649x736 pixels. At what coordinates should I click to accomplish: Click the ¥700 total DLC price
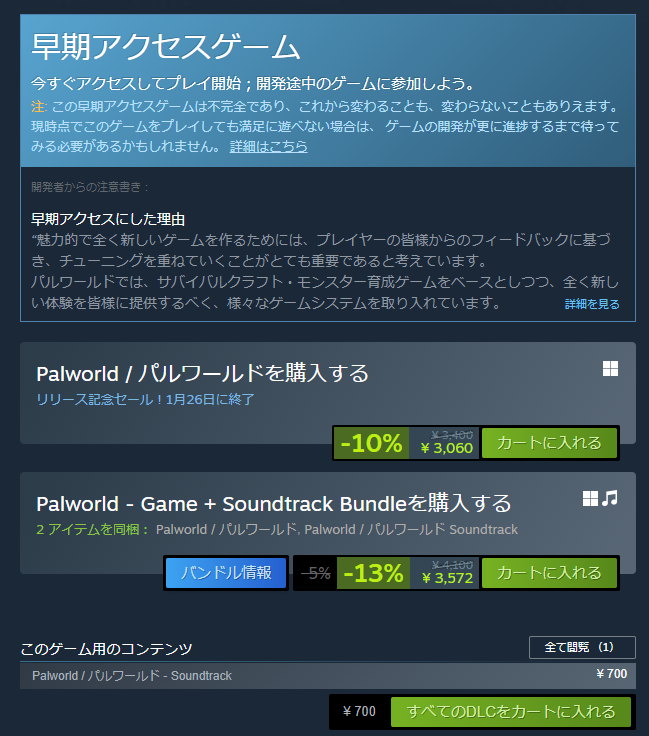(x=359, y=712)
